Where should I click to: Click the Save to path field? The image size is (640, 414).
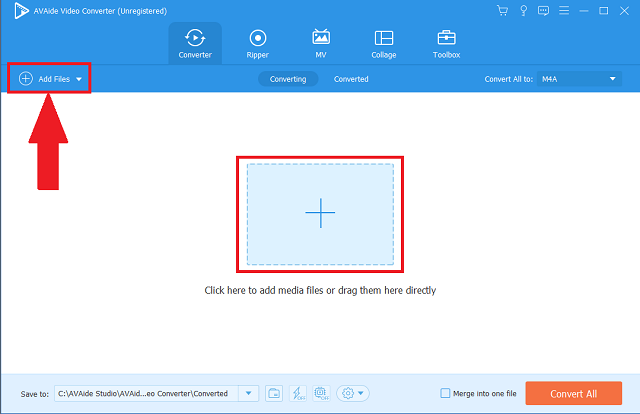pyautogui.click(x=147, y=394)
